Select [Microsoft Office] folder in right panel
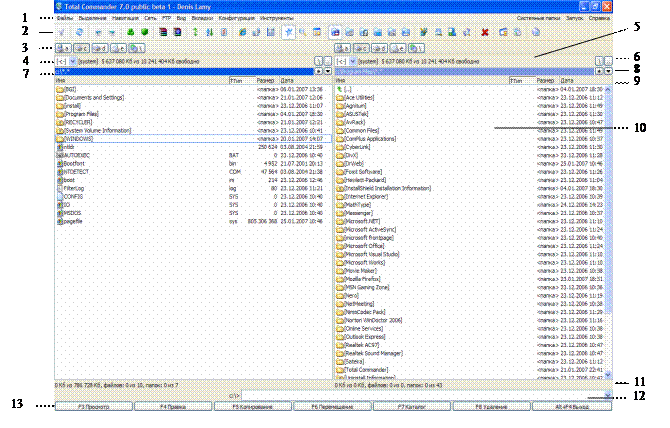The image size is (670, 428). coord(470,246)
